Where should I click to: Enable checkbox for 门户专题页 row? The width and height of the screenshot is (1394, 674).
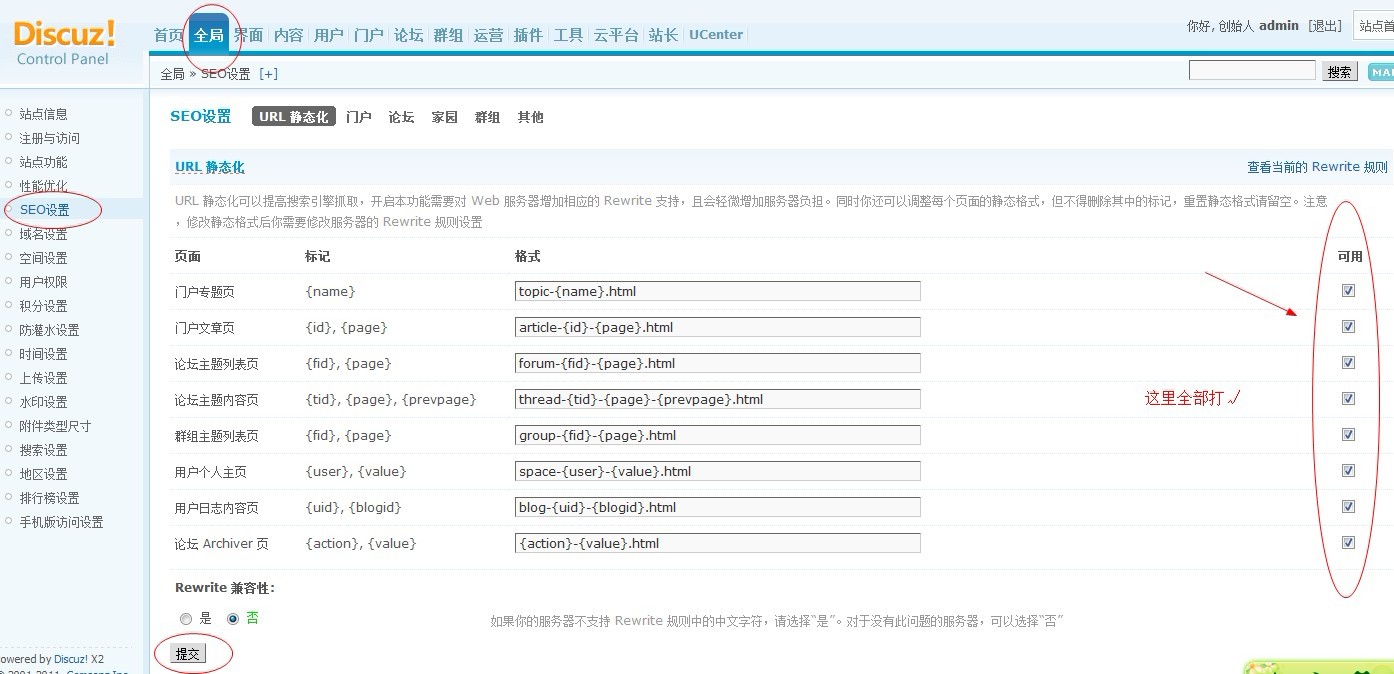point(1348,291)
